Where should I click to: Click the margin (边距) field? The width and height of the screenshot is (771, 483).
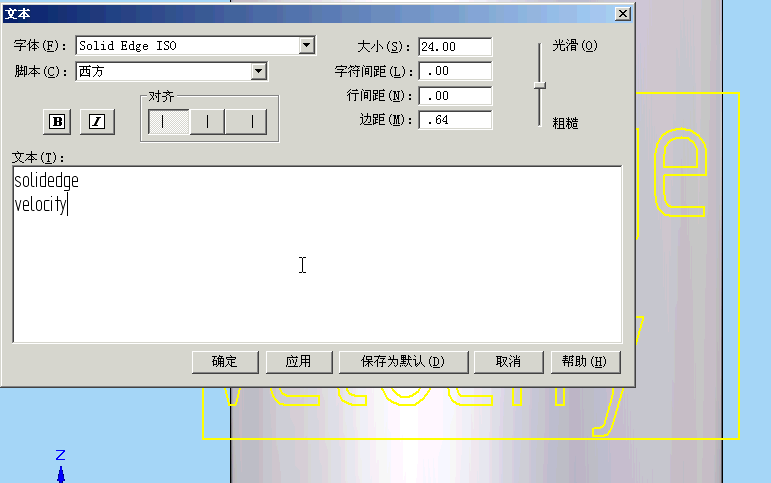point(455,120)
